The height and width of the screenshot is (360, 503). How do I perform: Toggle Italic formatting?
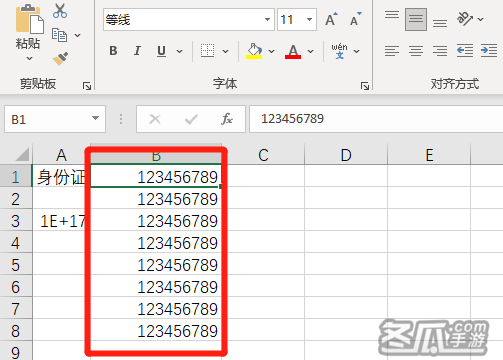(x=137, y=51)
